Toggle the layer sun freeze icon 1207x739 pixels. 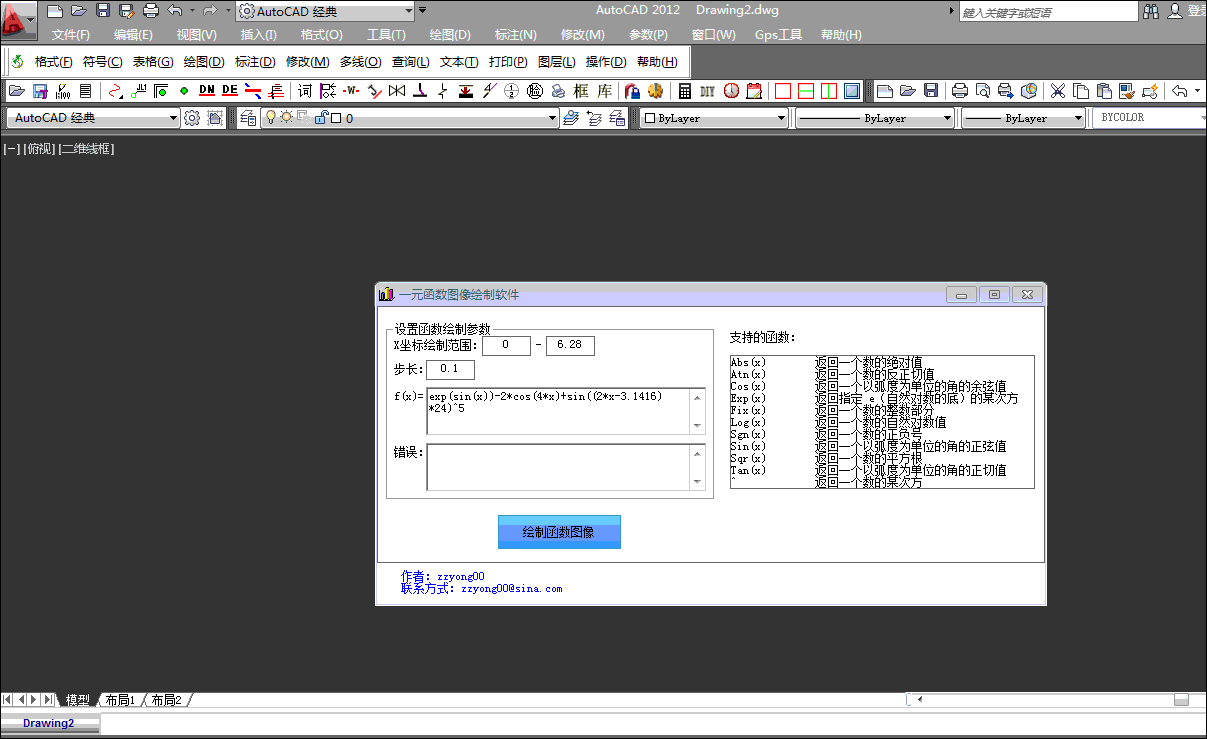click(286, 118)
